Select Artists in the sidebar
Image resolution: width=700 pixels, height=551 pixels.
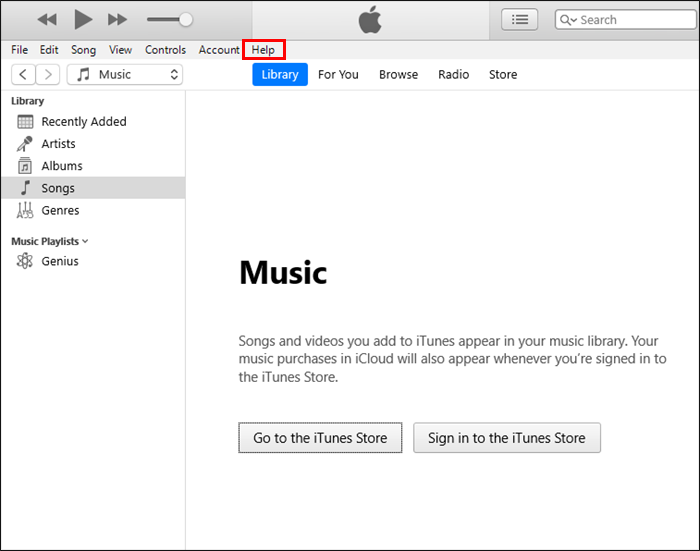(93, 144)
